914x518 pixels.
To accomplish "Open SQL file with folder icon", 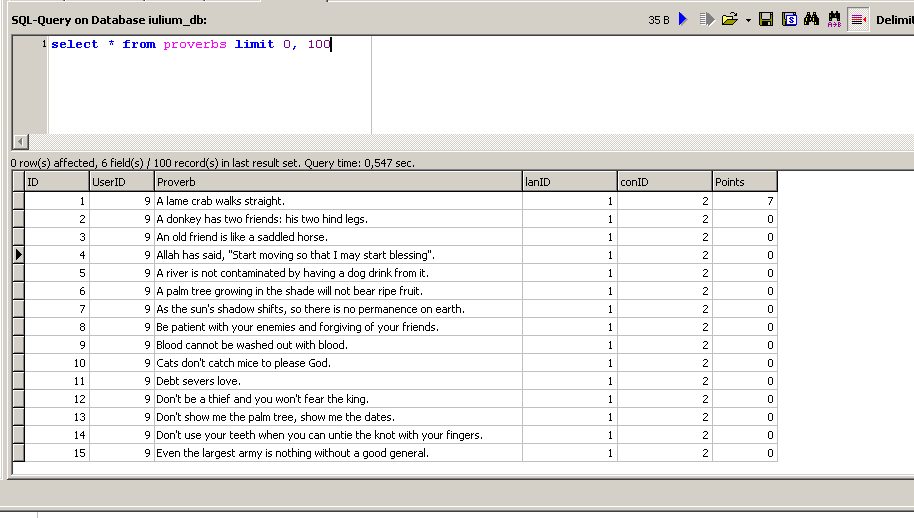I will [730, 19].
